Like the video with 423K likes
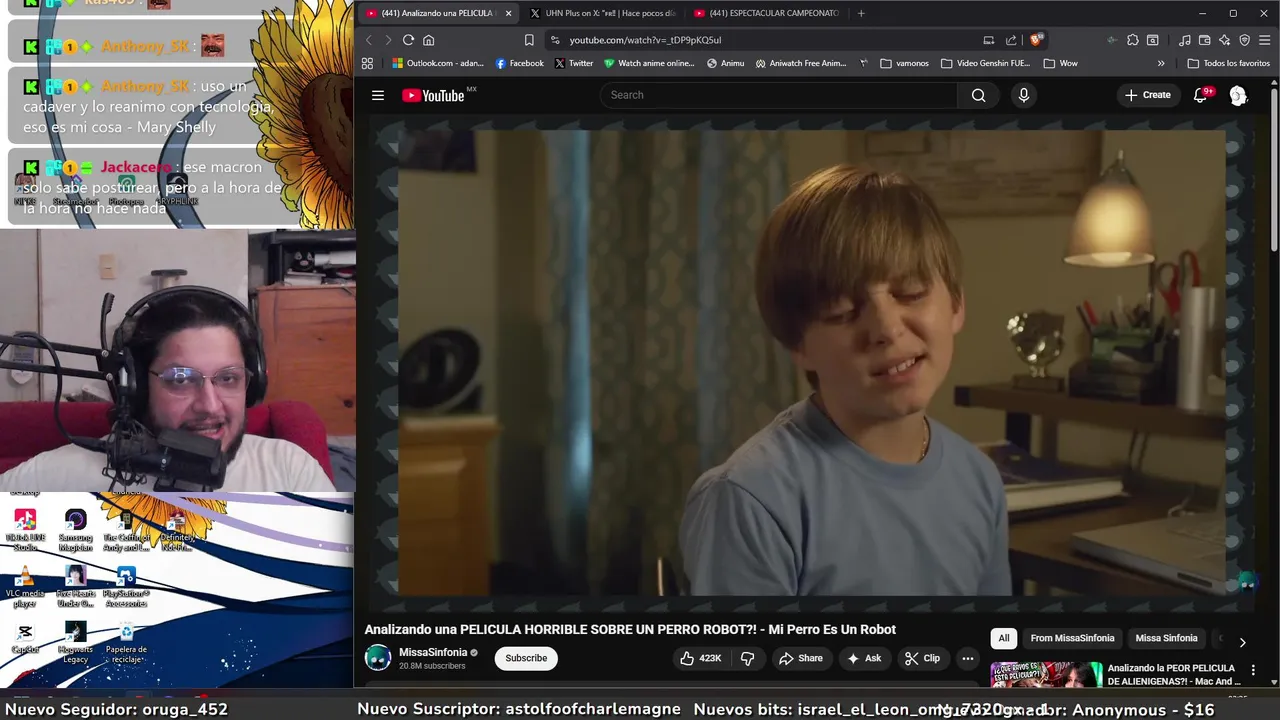The image size is (1280, 720). [x=700, y=658]
